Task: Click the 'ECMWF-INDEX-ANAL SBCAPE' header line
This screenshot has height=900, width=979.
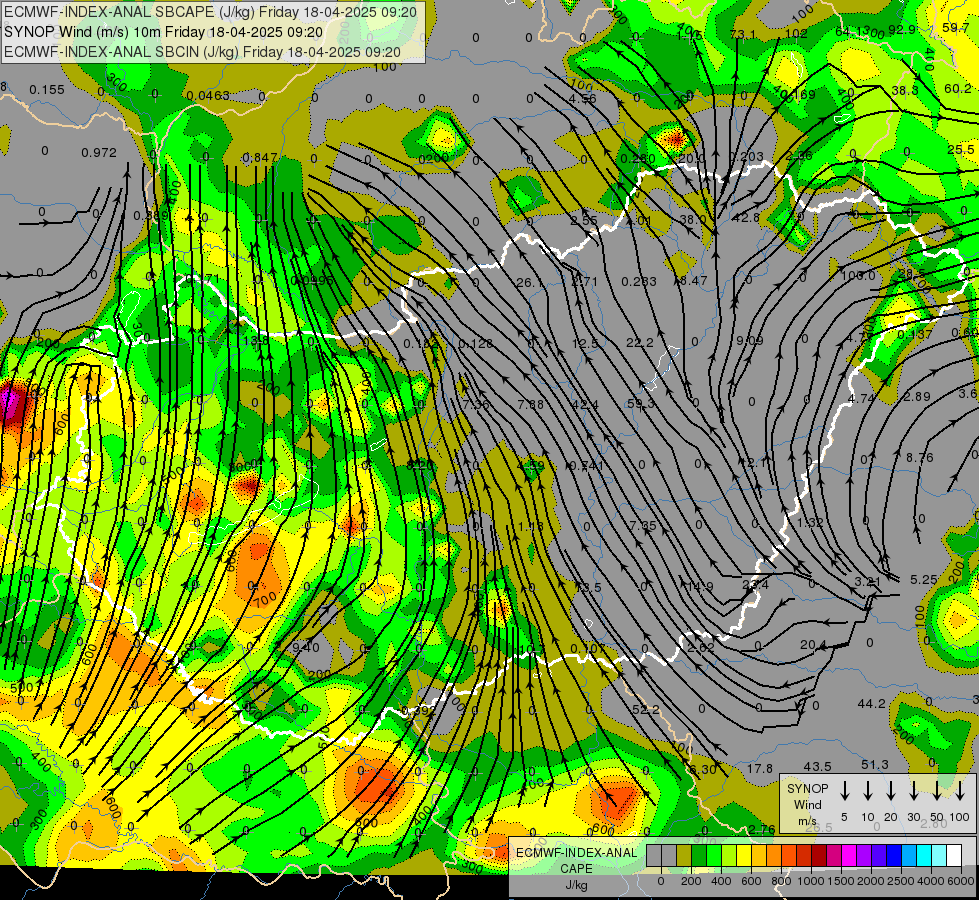Action: [210, 12]
